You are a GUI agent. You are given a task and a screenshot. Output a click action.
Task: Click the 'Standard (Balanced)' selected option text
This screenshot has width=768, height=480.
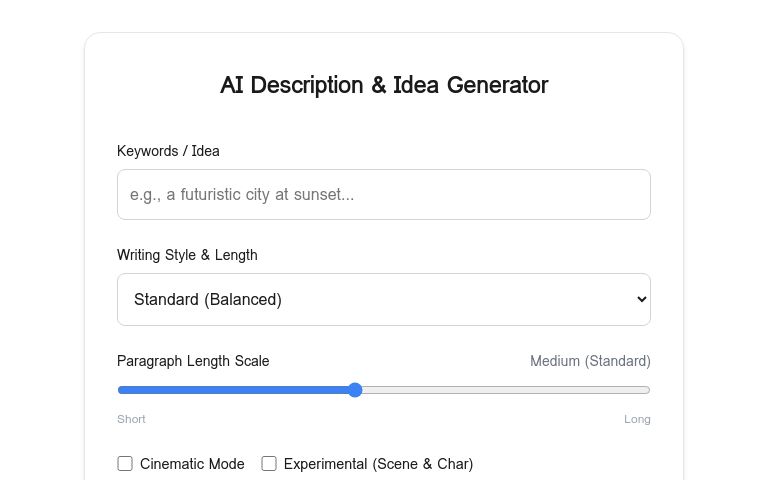(x=208, y=299)
